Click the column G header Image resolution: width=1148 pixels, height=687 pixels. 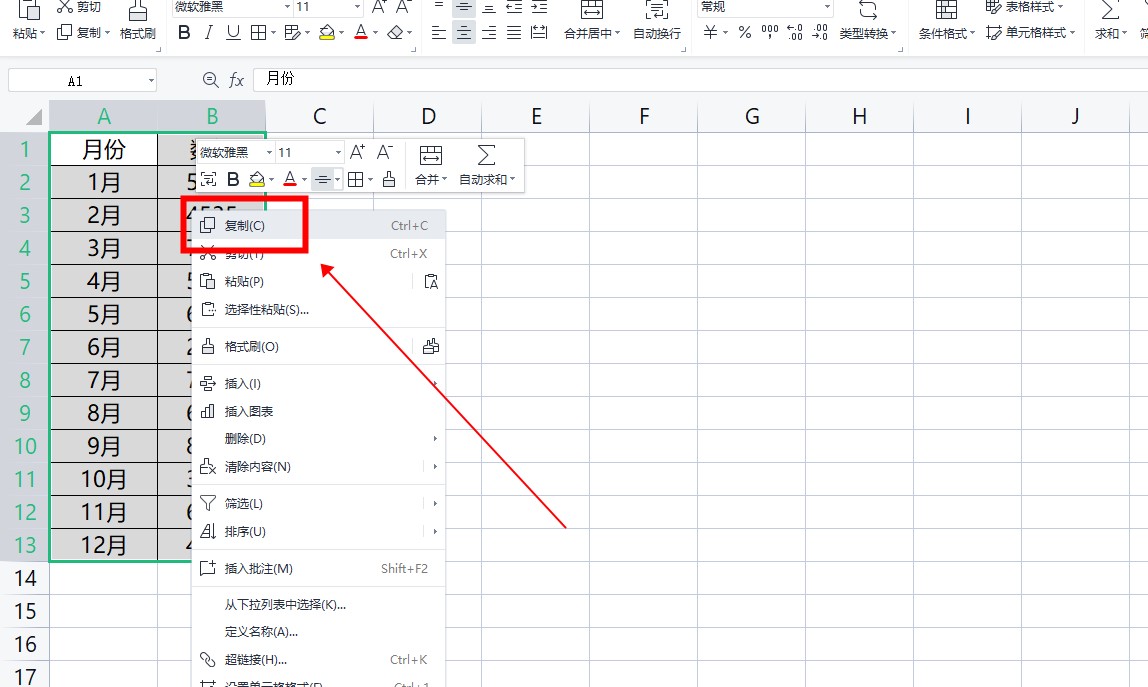752,117
